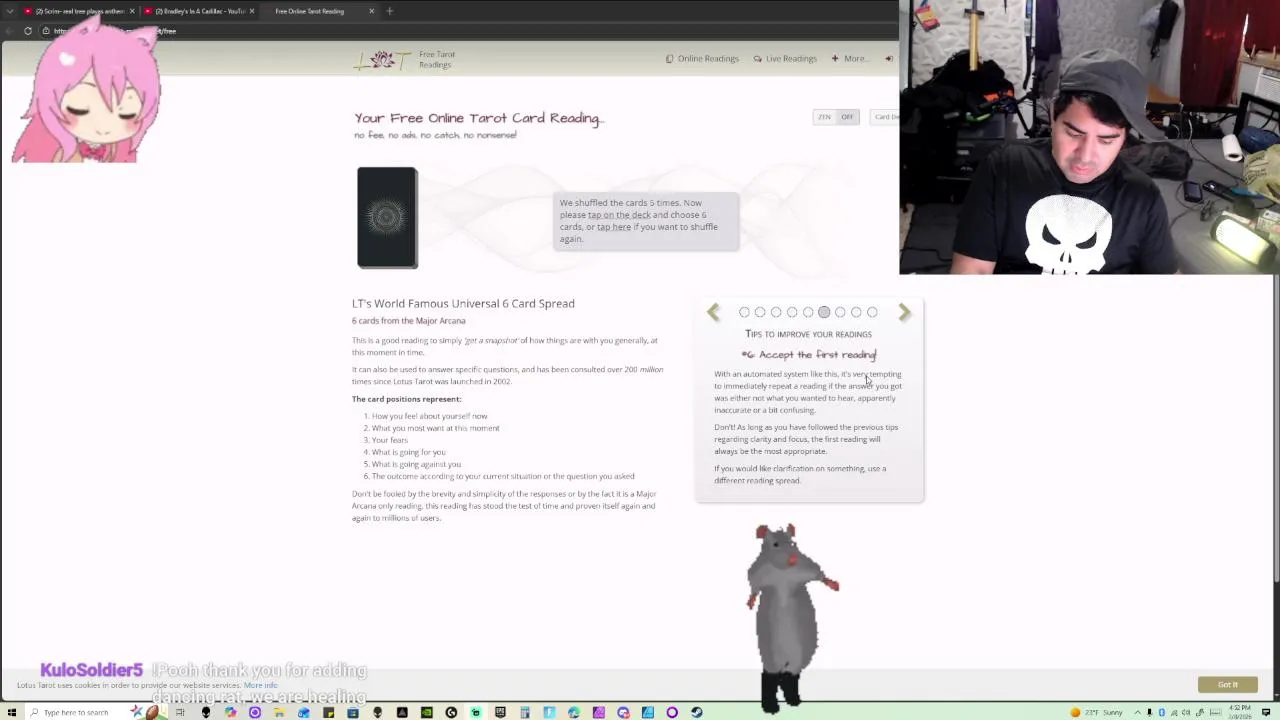The image size is (1280, 720).
Task: Open the Card Deck button
Action: [x=886, y=117]
